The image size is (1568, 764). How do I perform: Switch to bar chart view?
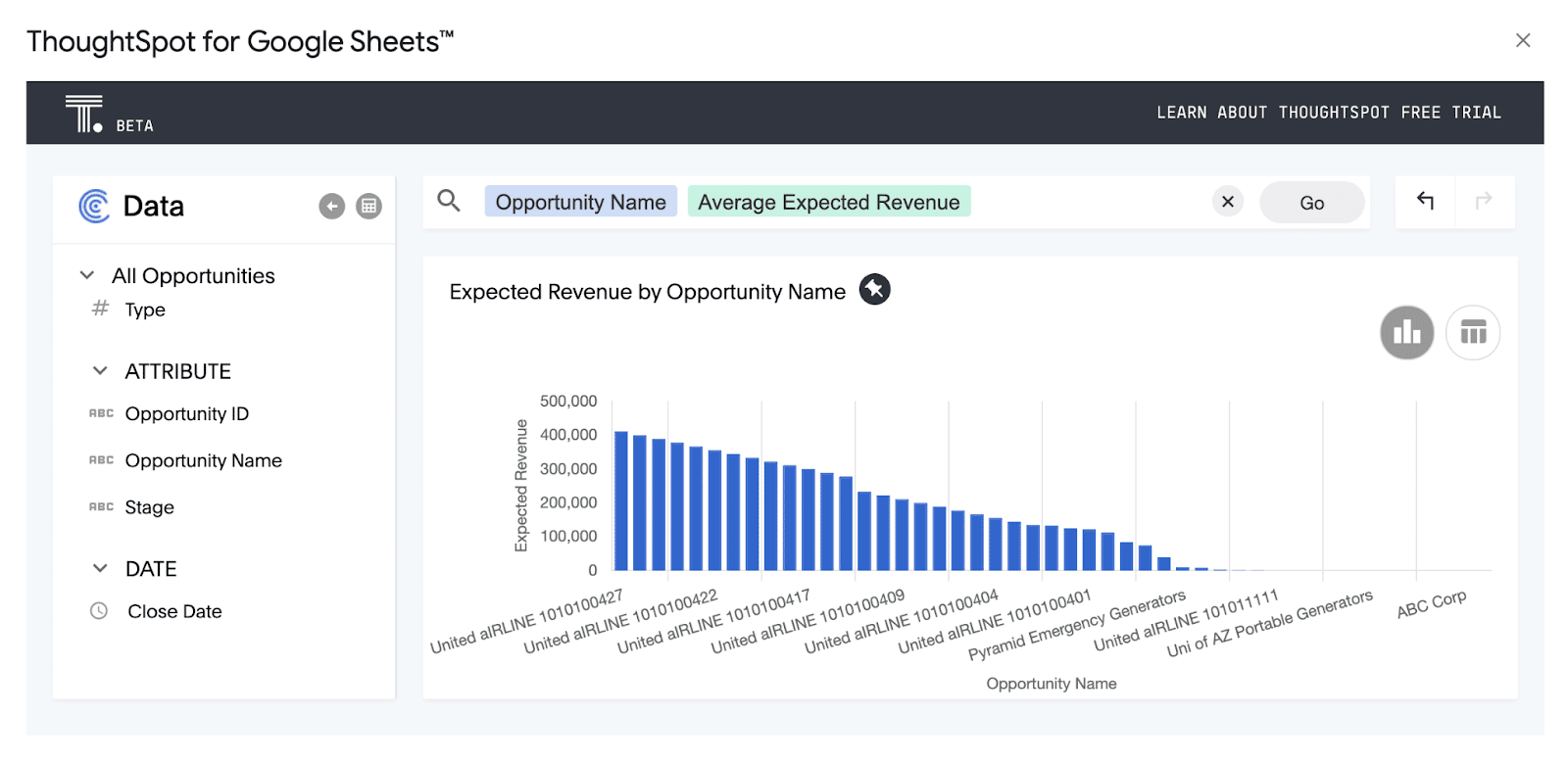1407,333
